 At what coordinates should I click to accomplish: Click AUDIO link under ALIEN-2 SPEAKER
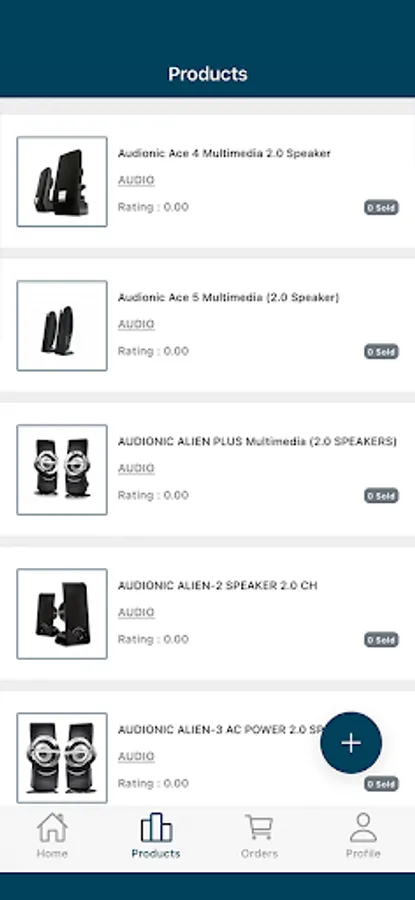tap(136, 612)
